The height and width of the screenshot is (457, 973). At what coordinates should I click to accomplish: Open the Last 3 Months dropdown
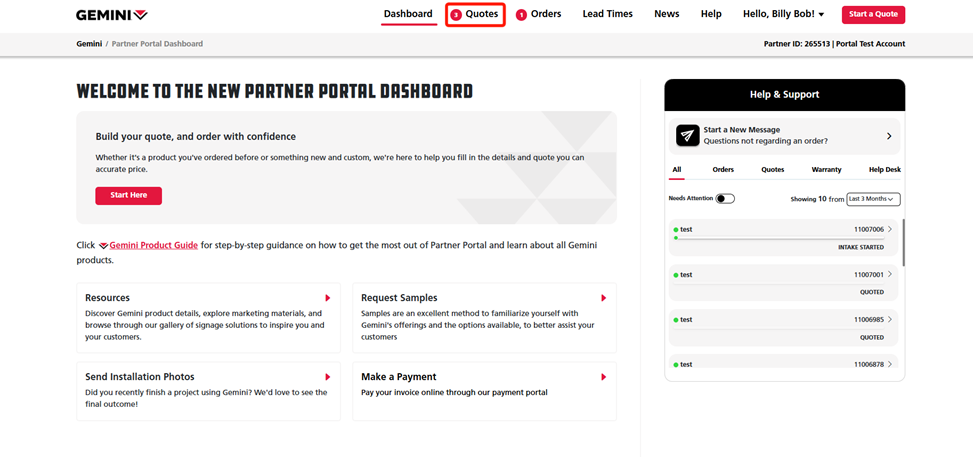tap(873, 199)
